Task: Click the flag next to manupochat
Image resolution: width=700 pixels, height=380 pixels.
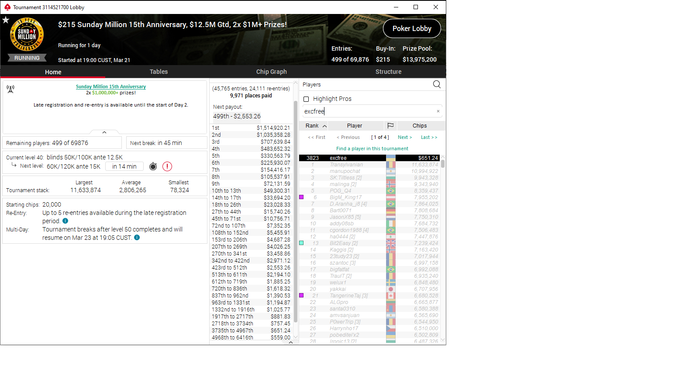Action: (391, 171)
